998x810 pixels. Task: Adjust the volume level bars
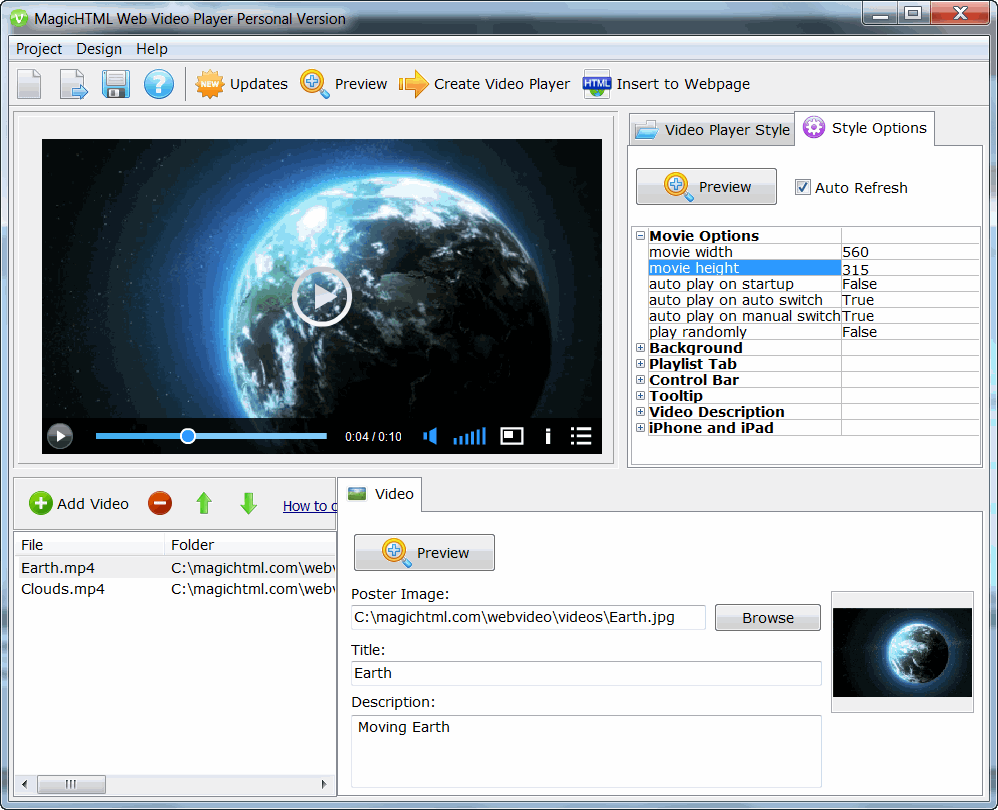tap(469, 436)
